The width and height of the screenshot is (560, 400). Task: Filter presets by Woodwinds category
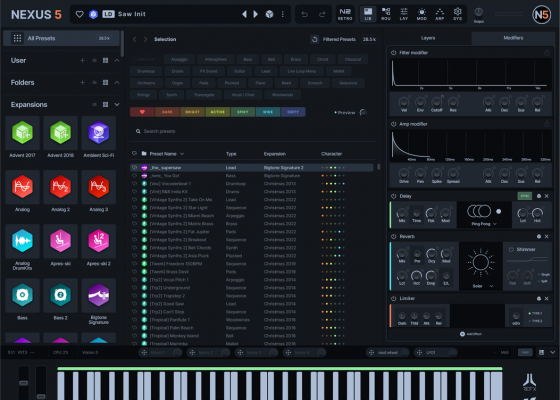(x=282, y=95)
